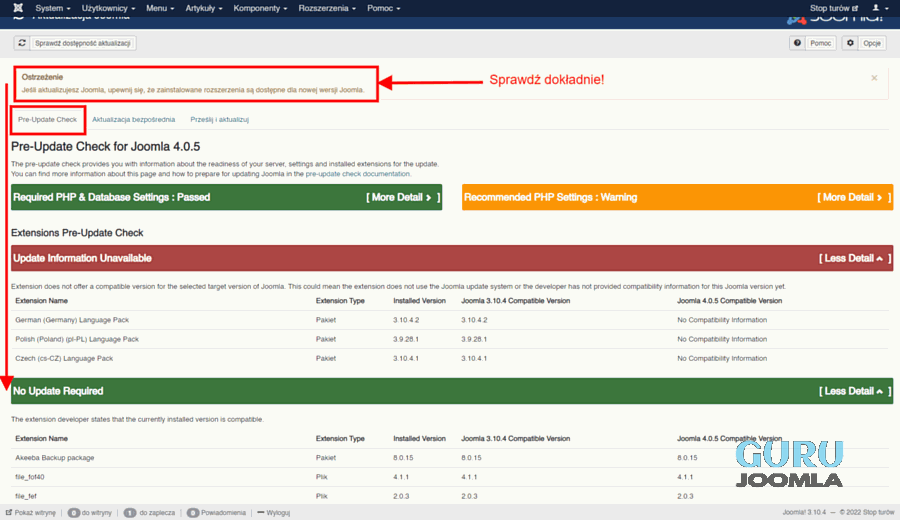This screenshot has height=520, width=900.
Task: Dismiss the Ostrzeżenie warning message
Action: tap(874, 78)
